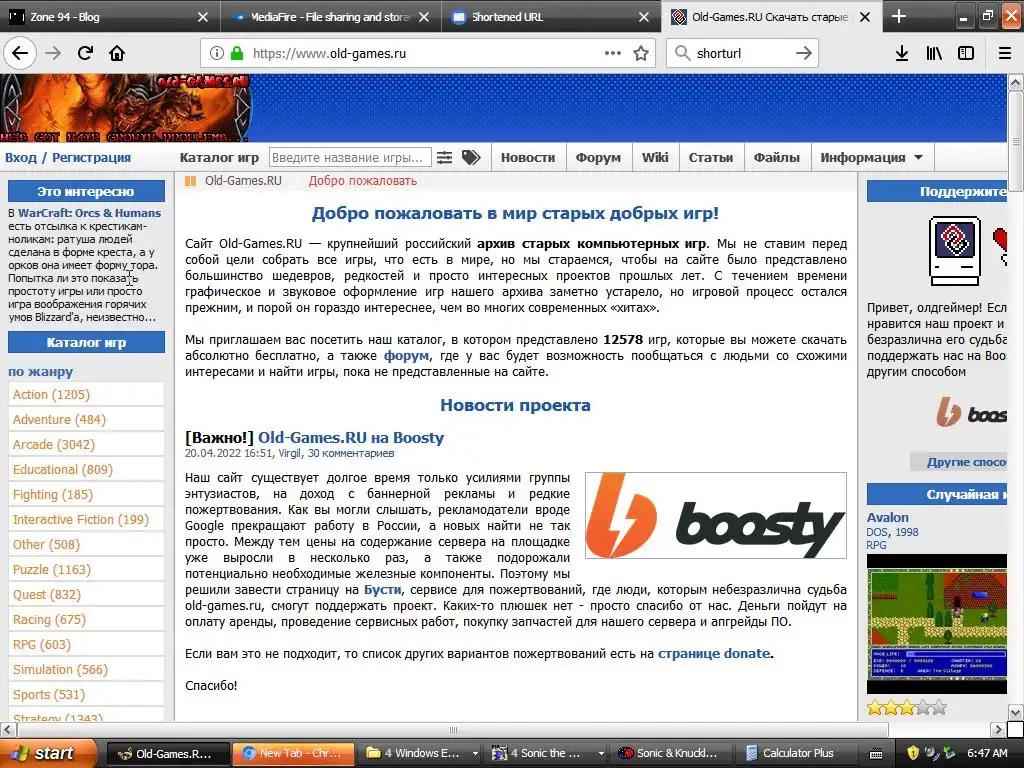Click the browser forward arrow
The image size is (1024, 768).
[53, 53]
